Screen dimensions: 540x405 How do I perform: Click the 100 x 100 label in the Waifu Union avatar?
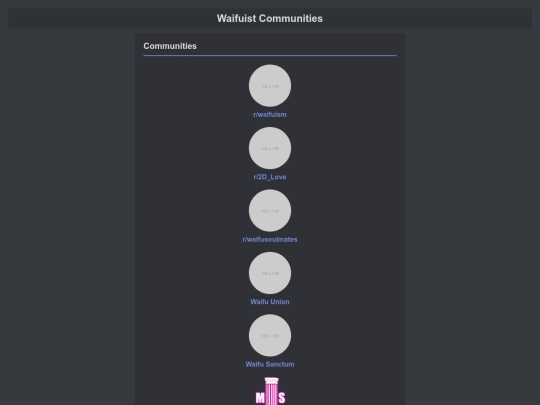[270, 273]
